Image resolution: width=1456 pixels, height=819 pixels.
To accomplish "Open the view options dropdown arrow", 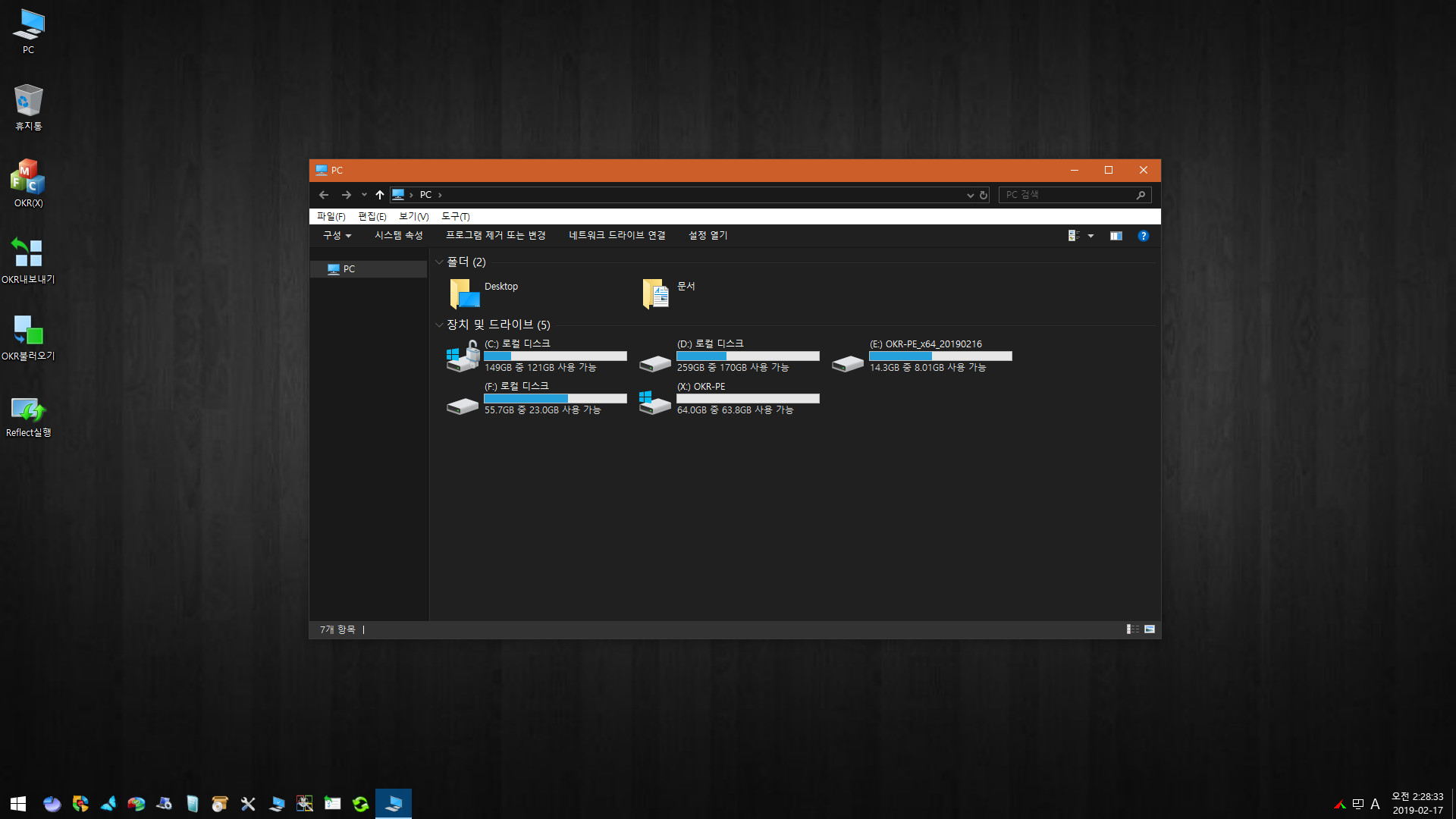I will [1090, 236].
